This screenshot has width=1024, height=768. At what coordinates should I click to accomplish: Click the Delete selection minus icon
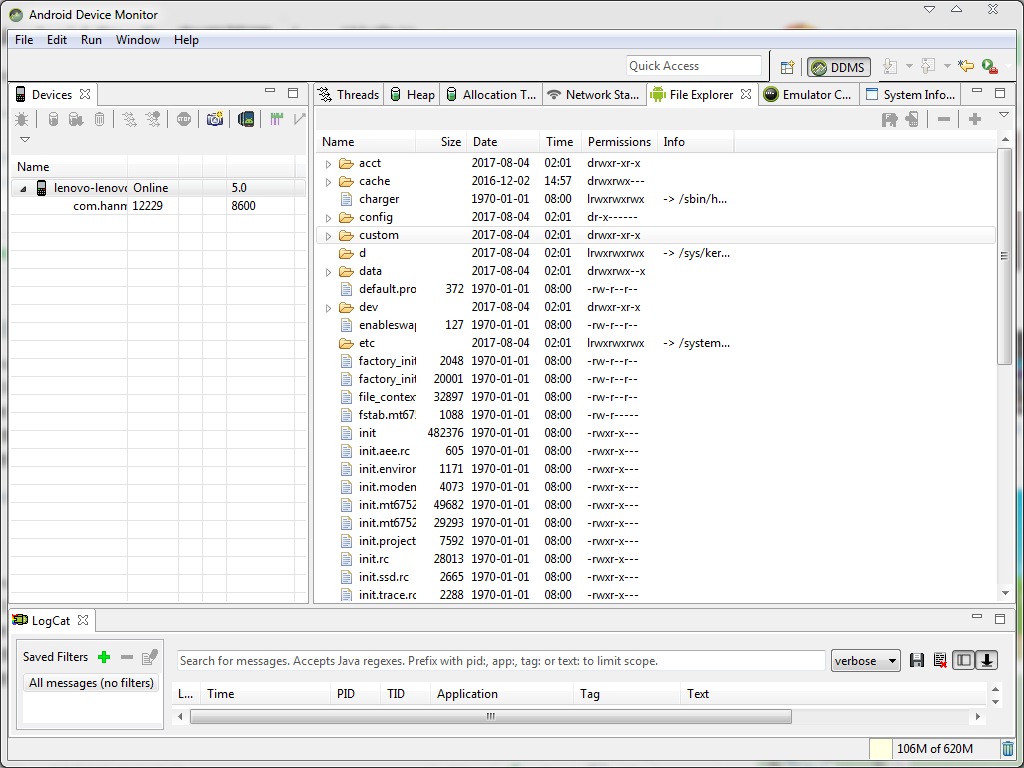click(x=944, y=120)
